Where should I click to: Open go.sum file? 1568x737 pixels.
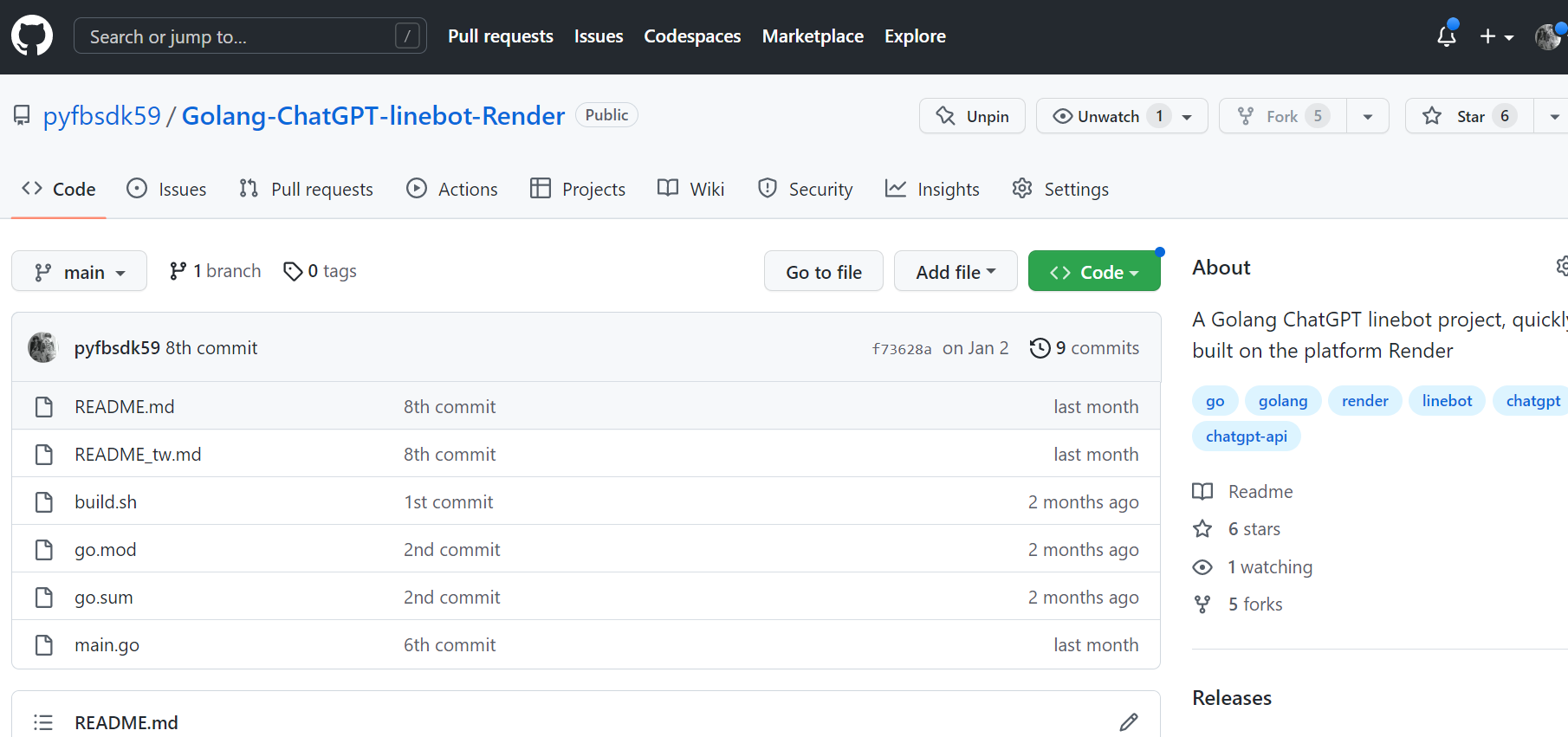coord(104,597)
